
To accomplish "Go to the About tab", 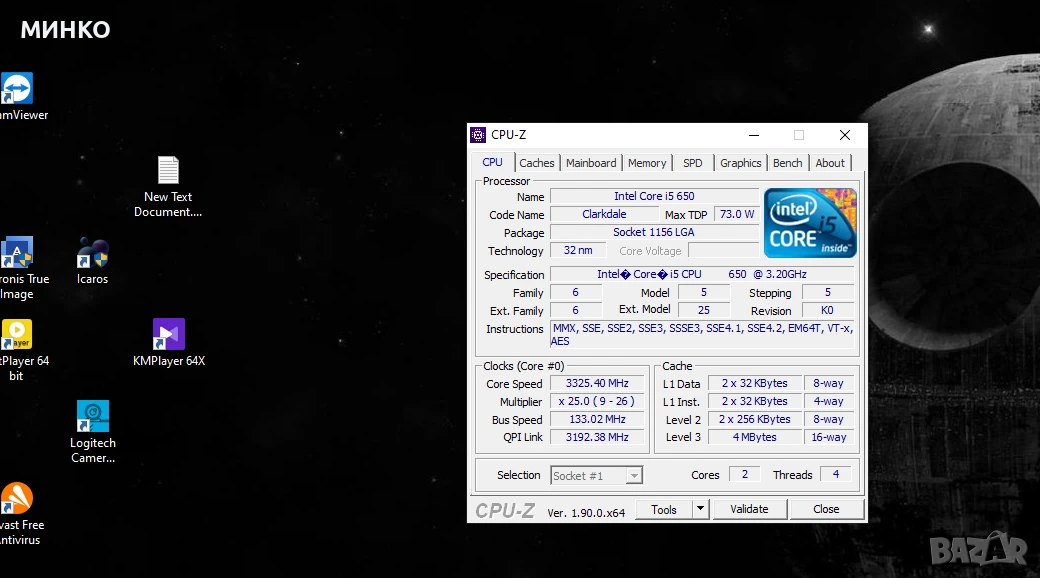I will [x=830, y=163].
